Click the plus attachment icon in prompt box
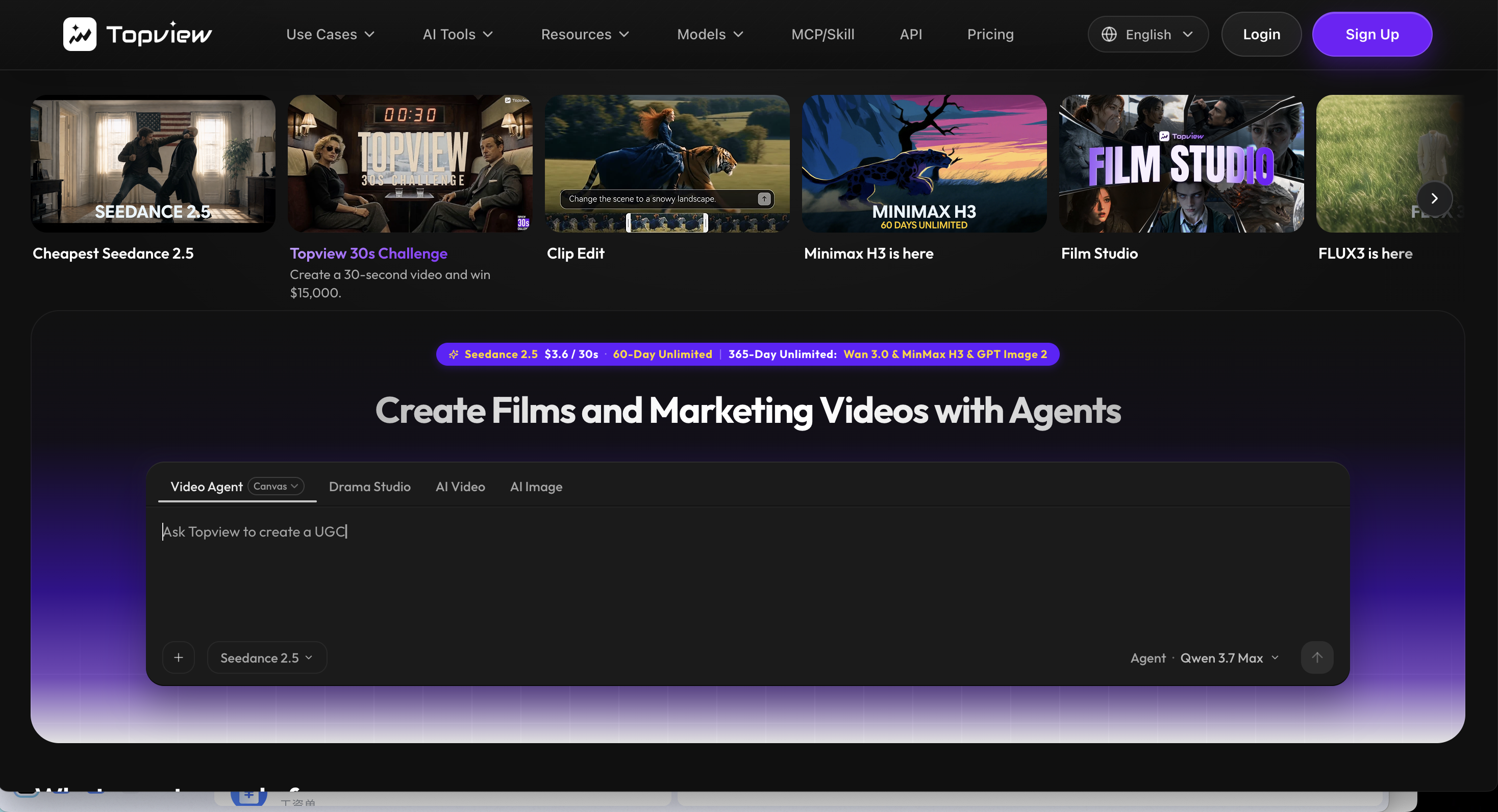This screenshot has width=1498, height=812. (x=179, y=657)
